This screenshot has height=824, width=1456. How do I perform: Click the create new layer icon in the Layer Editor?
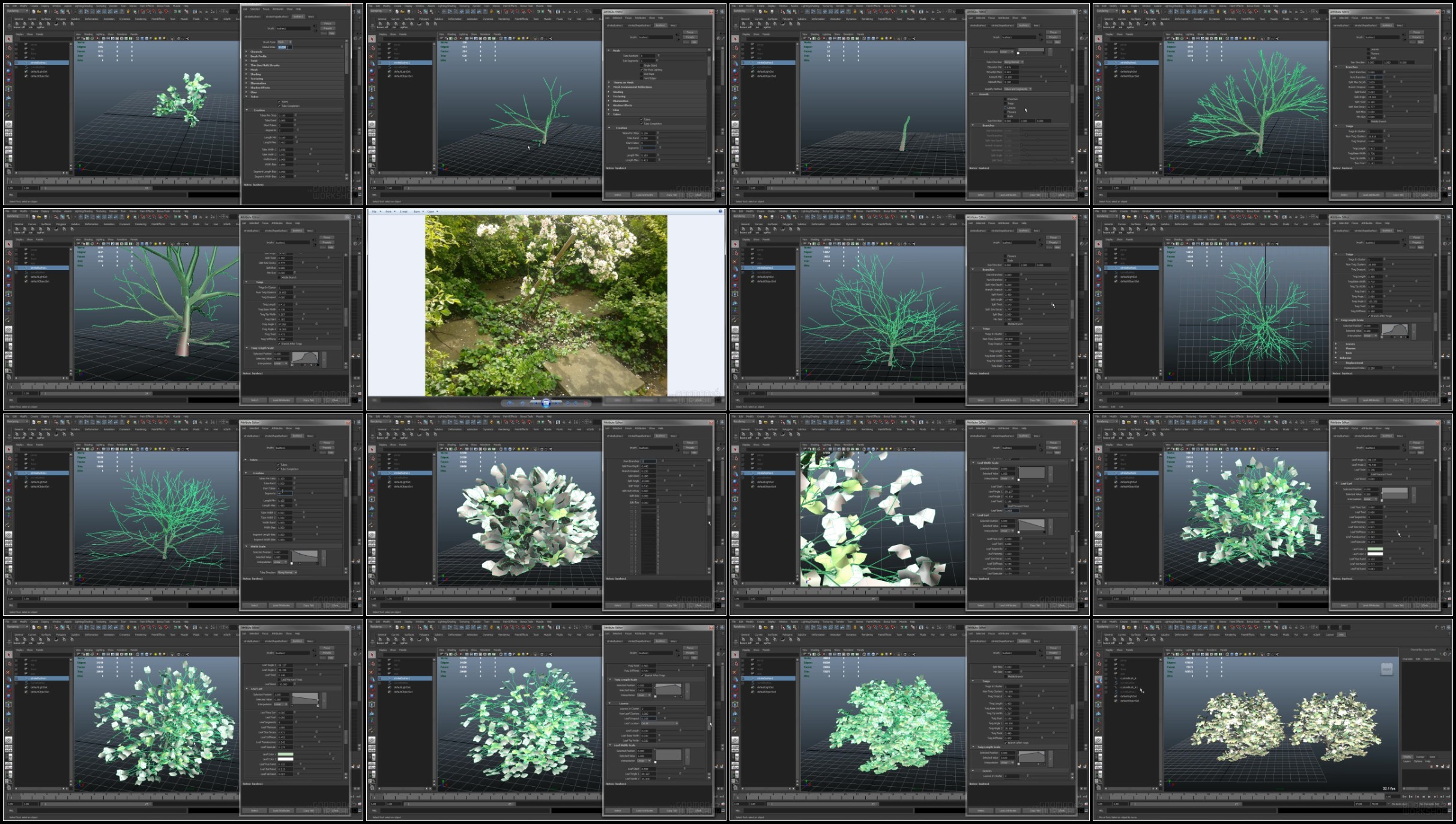(x=1442, y=766)
